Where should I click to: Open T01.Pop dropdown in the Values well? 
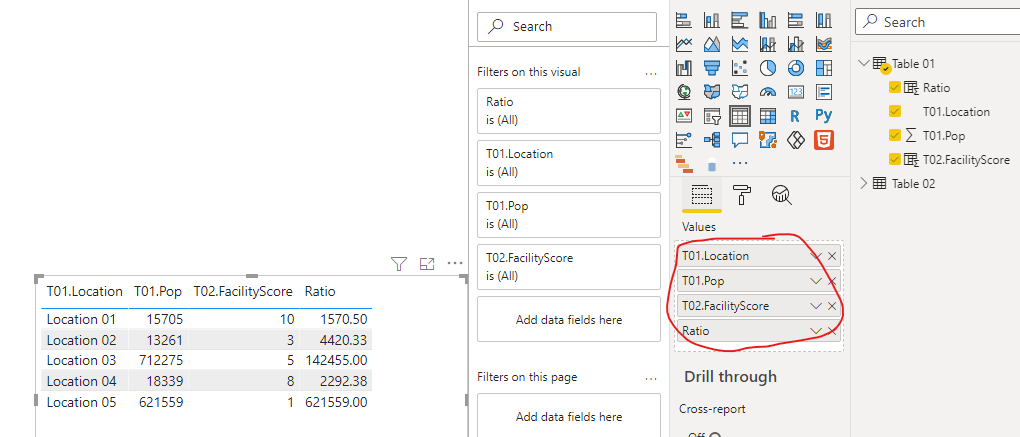[816, 281]
